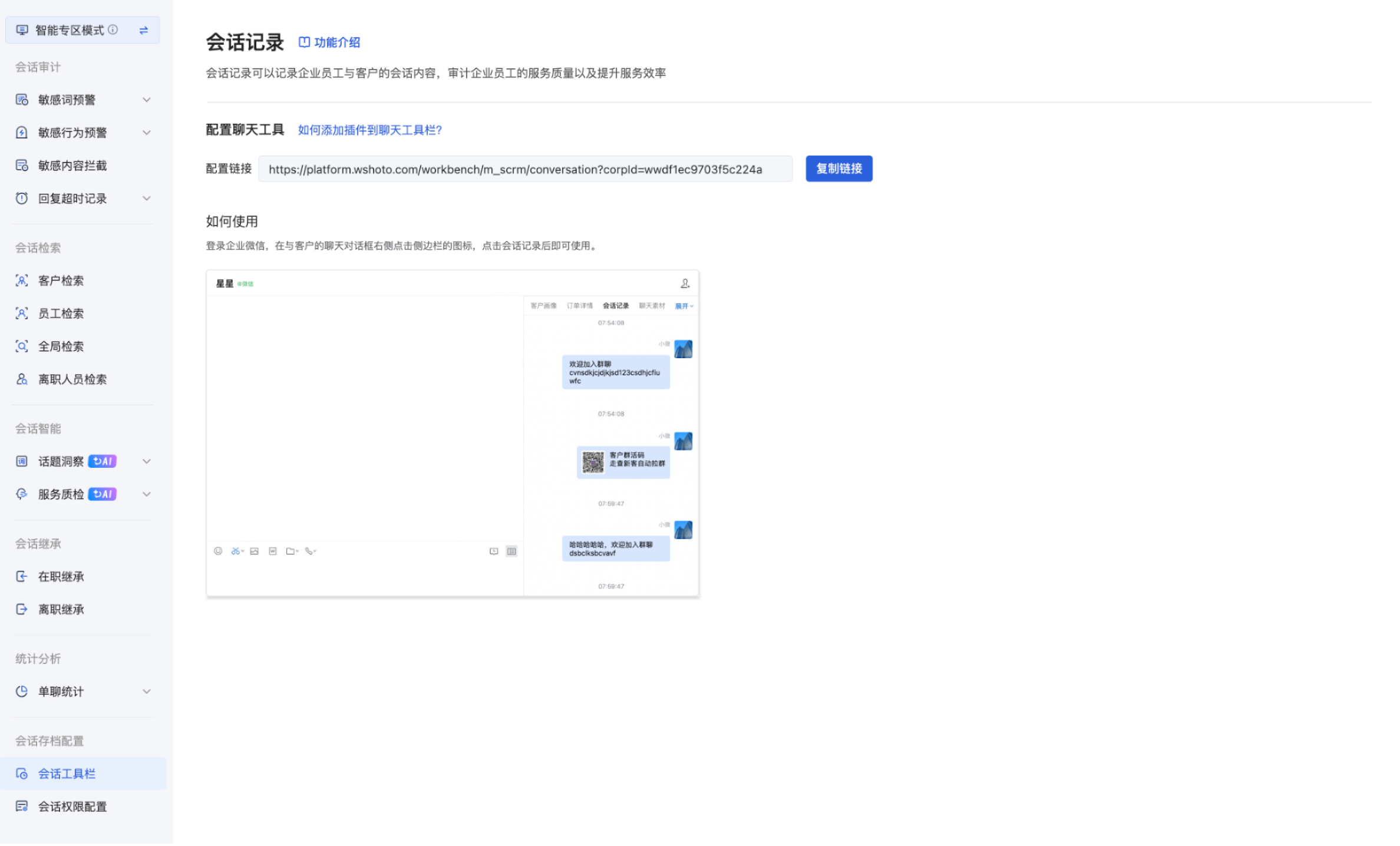The image size is (1400, 846).
Task: Click the 话题洞察 icon
Action: pyautogui.click(x=22, y=462)
